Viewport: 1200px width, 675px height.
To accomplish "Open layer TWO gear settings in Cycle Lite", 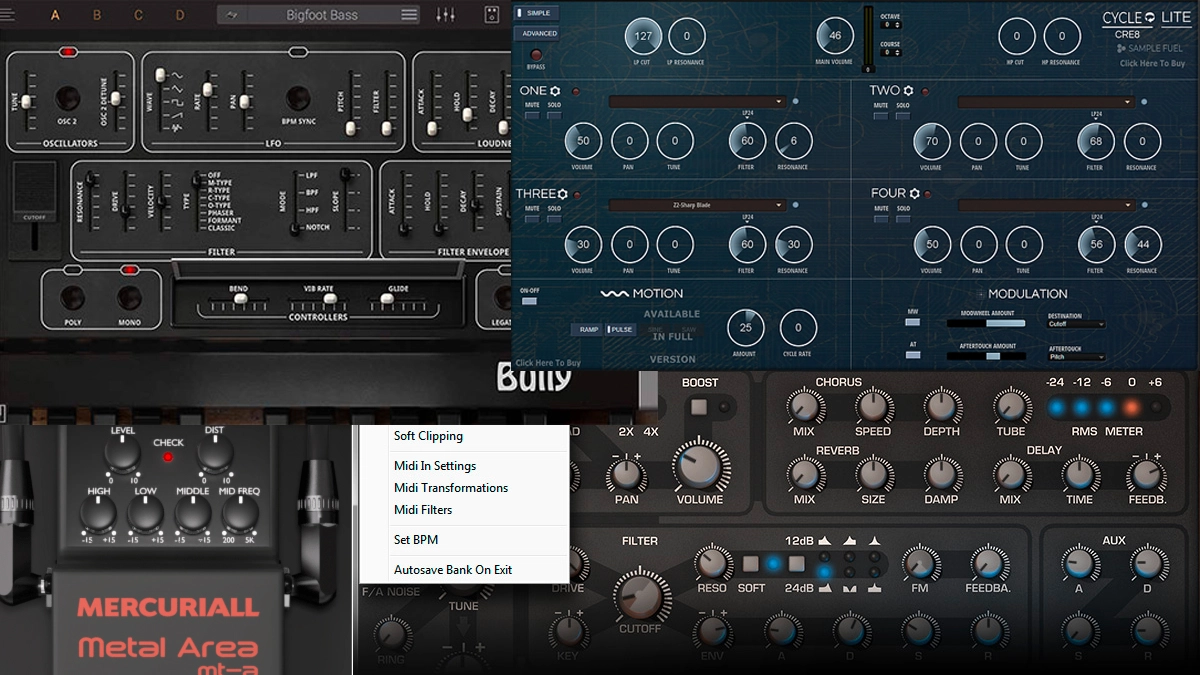I will point(908,91).
